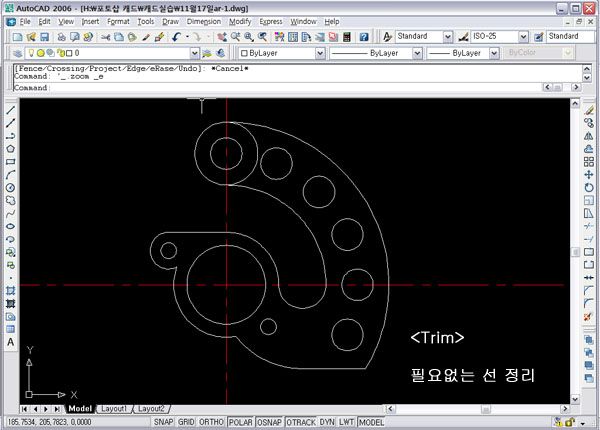Click drawing area scroll down arrow

pyautogui.click(x=575, y=399)
